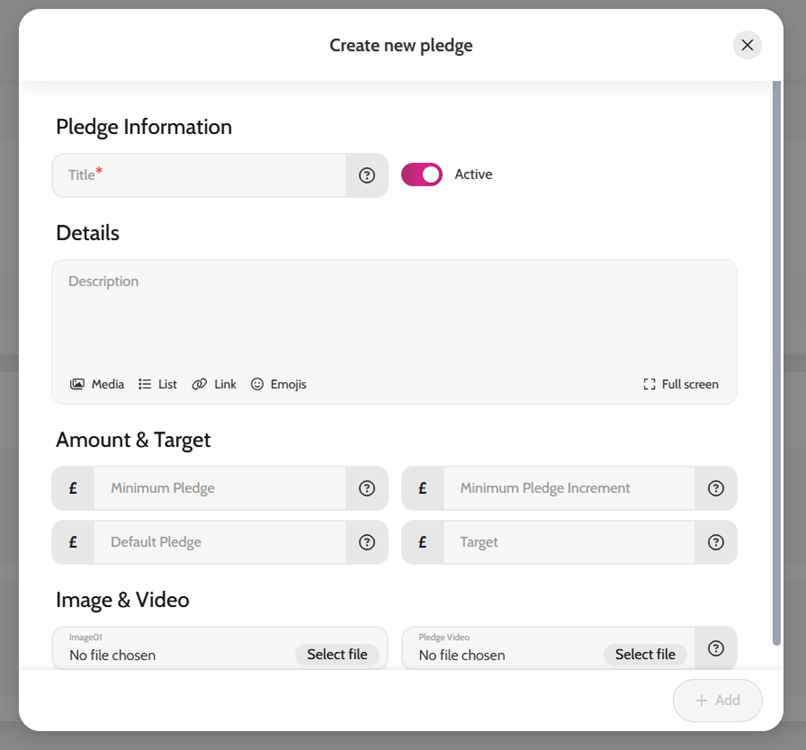The image size is (806, 750).
Task: Expand description editor to Full screen
Action: point(681,384)
